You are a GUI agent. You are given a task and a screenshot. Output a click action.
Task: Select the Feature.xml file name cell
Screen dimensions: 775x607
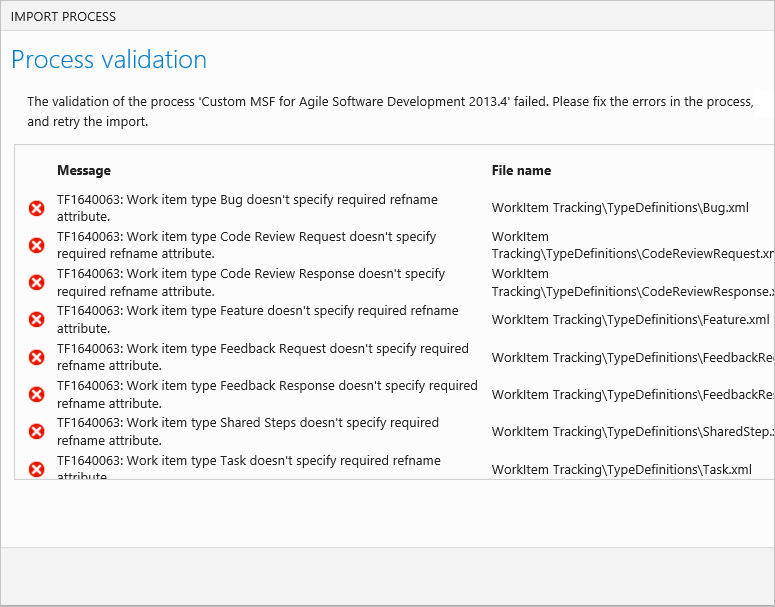pos(630,320)
